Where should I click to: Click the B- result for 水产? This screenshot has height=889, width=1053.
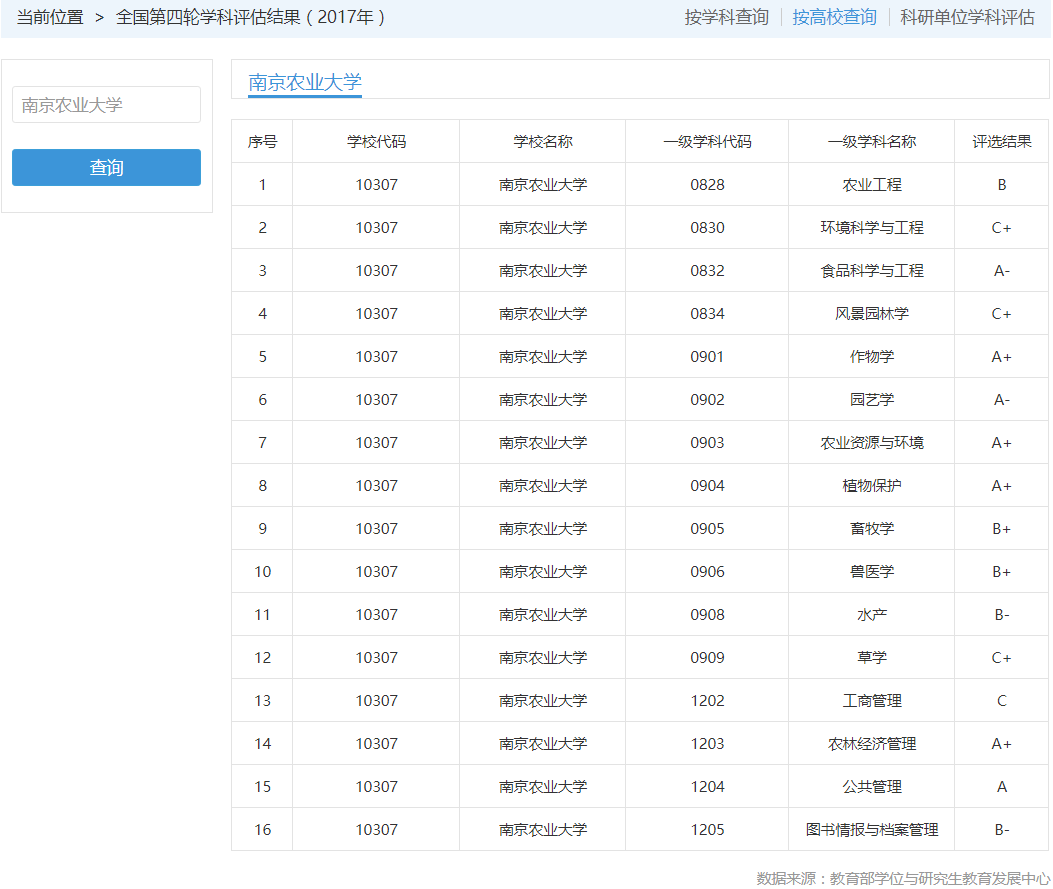(1001, 614)
